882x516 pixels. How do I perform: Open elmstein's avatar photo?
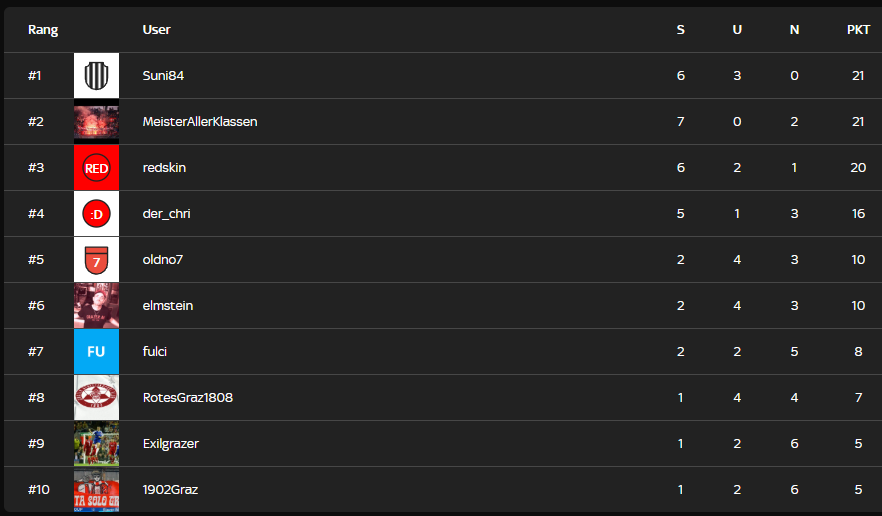(96, 306)
